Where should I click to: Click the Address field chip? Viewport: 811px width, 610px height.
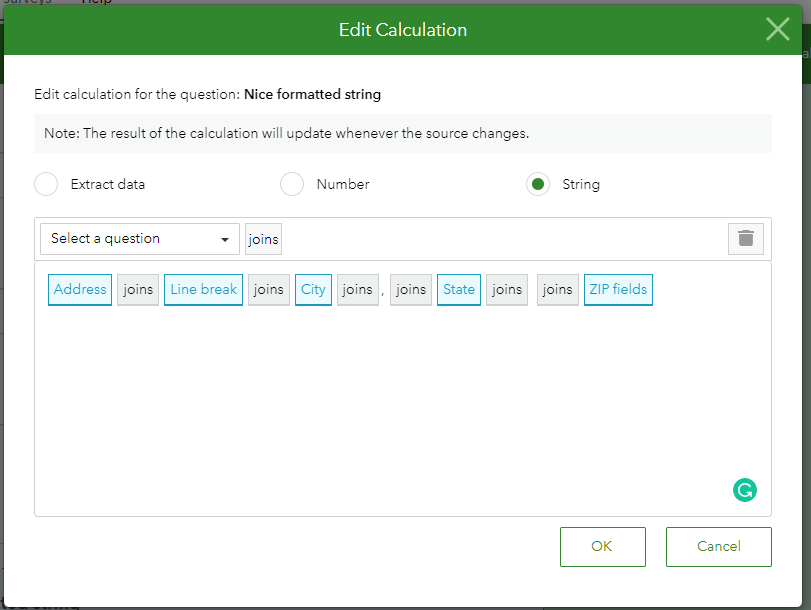(x=79, y=289)
